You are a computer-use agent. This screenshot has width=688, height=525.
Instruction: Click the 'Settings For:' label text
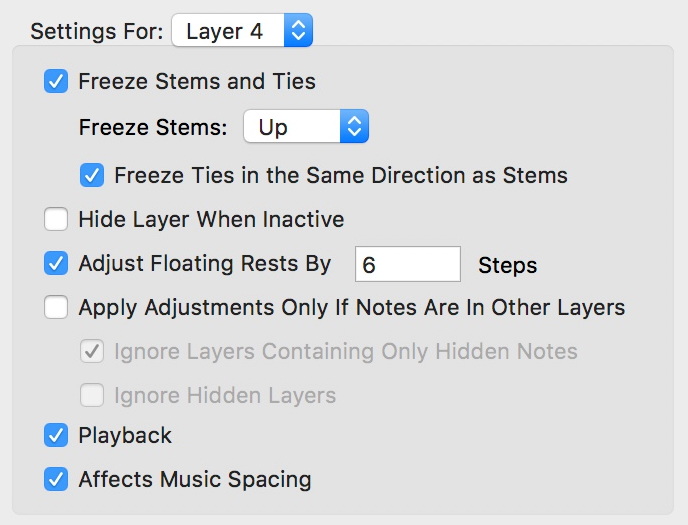[x=96, y=31]
